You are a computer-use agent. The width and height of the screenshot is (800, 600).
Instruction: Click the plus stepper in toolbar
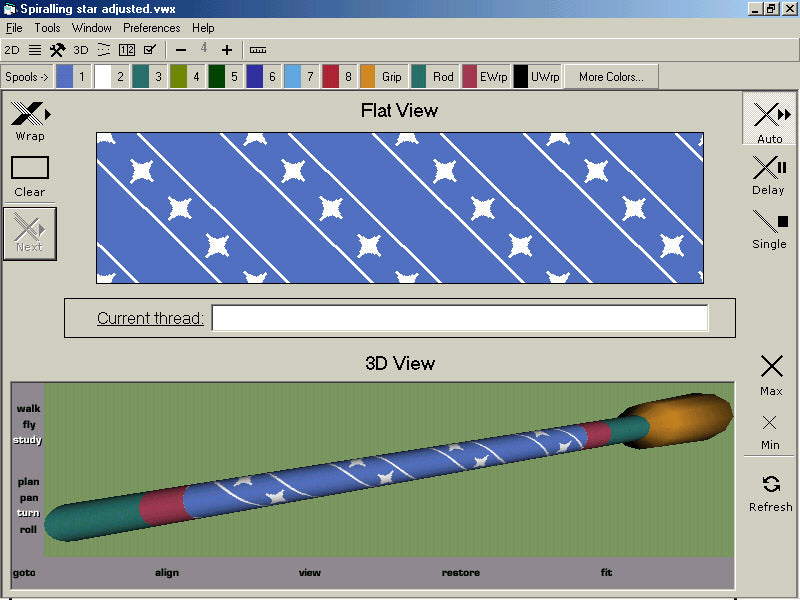point(227,50)
